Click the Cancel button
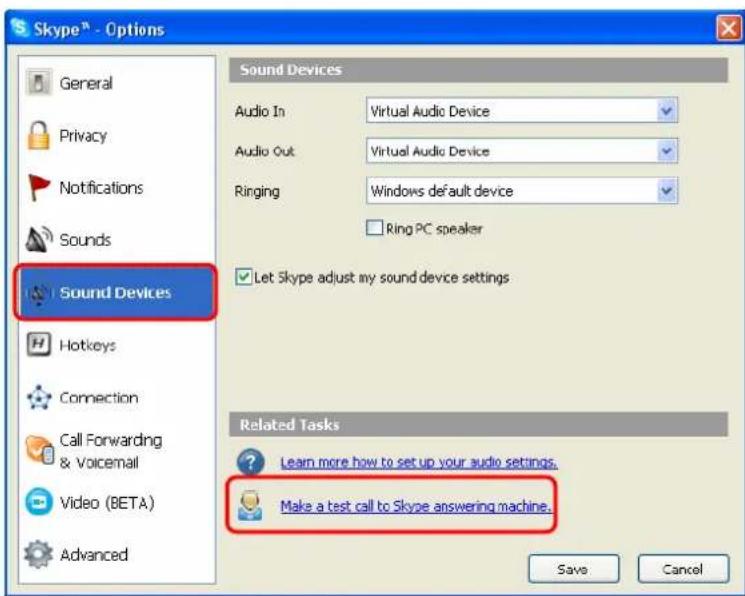 (x=683, y=569)
